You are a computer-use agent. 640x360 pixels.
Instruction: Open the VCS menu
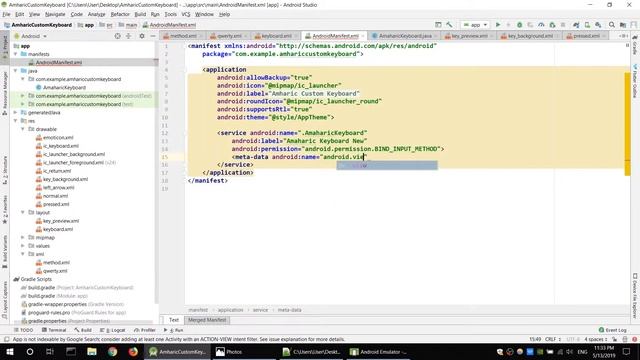(x=186, y=14)
